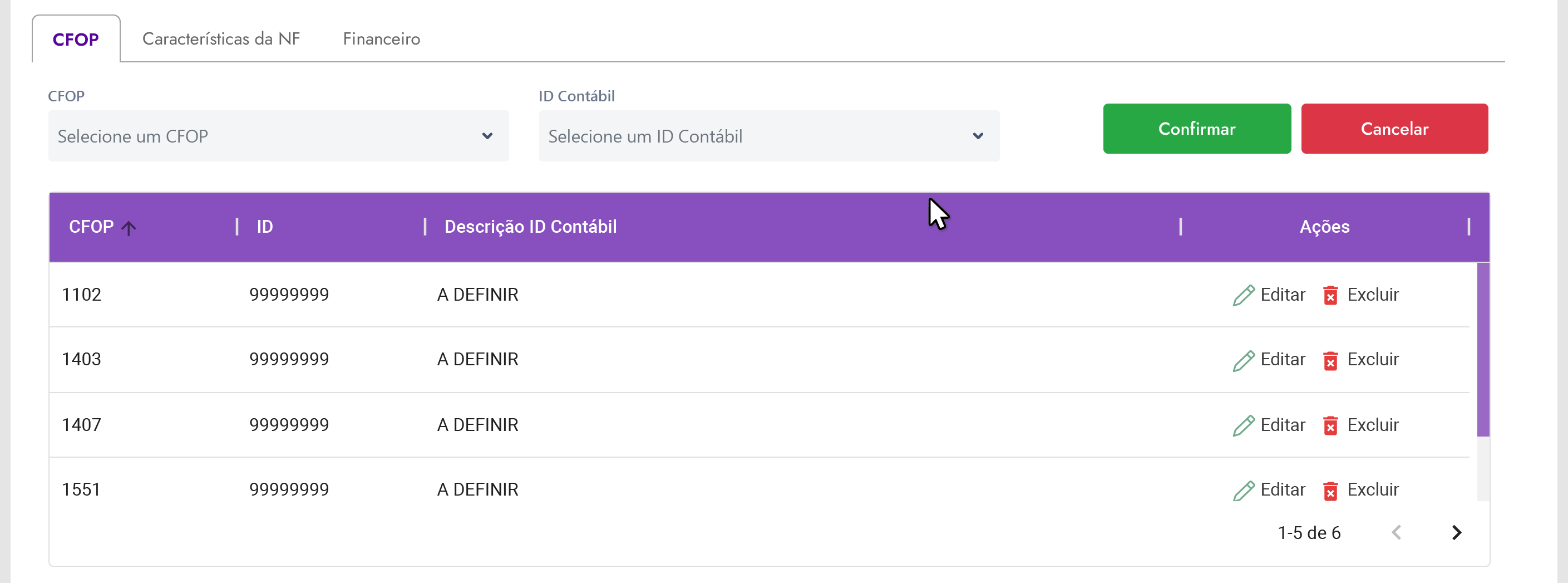
Task: Click the purple table vertical scrollbar
Action: point(1483,350)
